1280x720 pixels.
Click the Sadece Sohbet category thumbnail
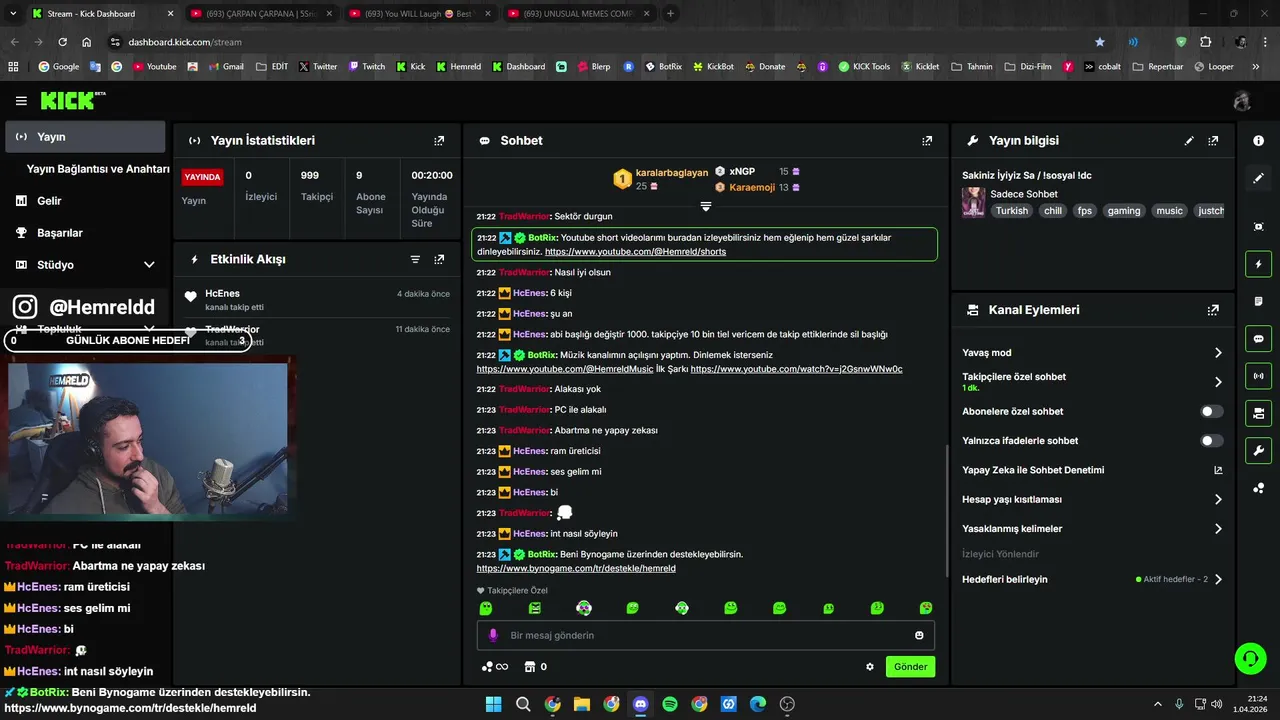coord(973,202)
